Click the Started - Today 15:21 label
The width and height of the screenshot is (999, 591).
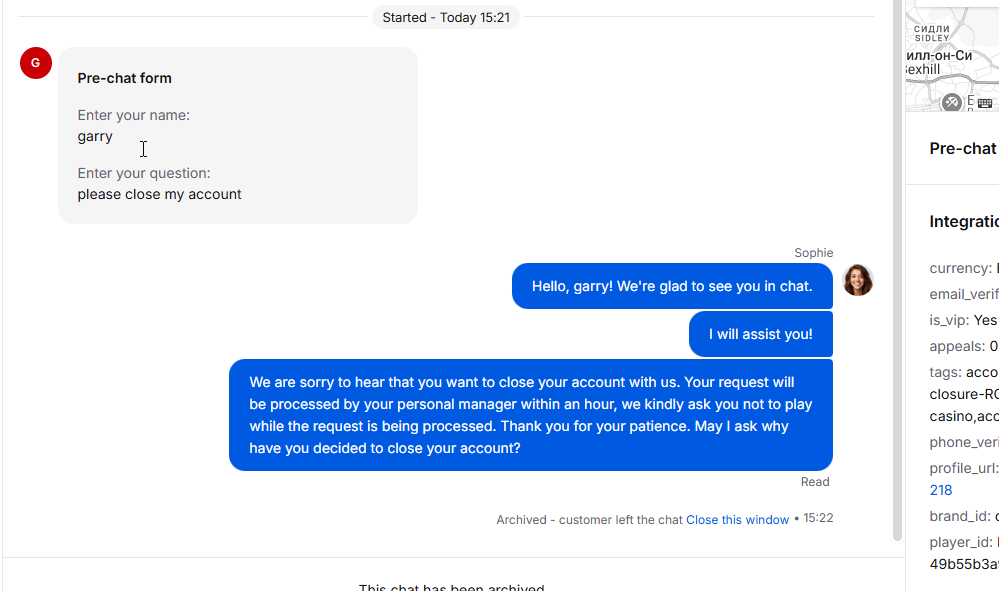click(x=446, y=17)
